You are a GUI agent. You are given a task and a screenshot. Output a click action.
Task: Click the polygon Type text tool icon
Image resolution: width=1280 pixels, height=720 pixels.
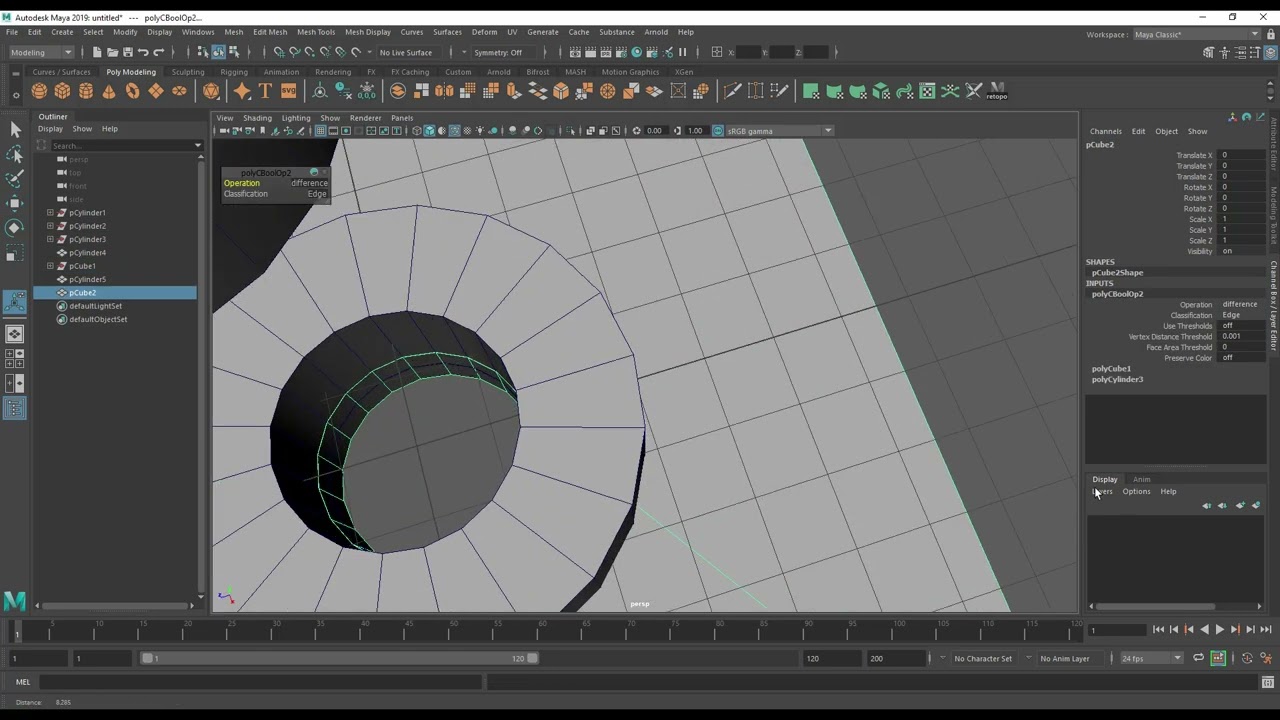(x=265, y=91)
